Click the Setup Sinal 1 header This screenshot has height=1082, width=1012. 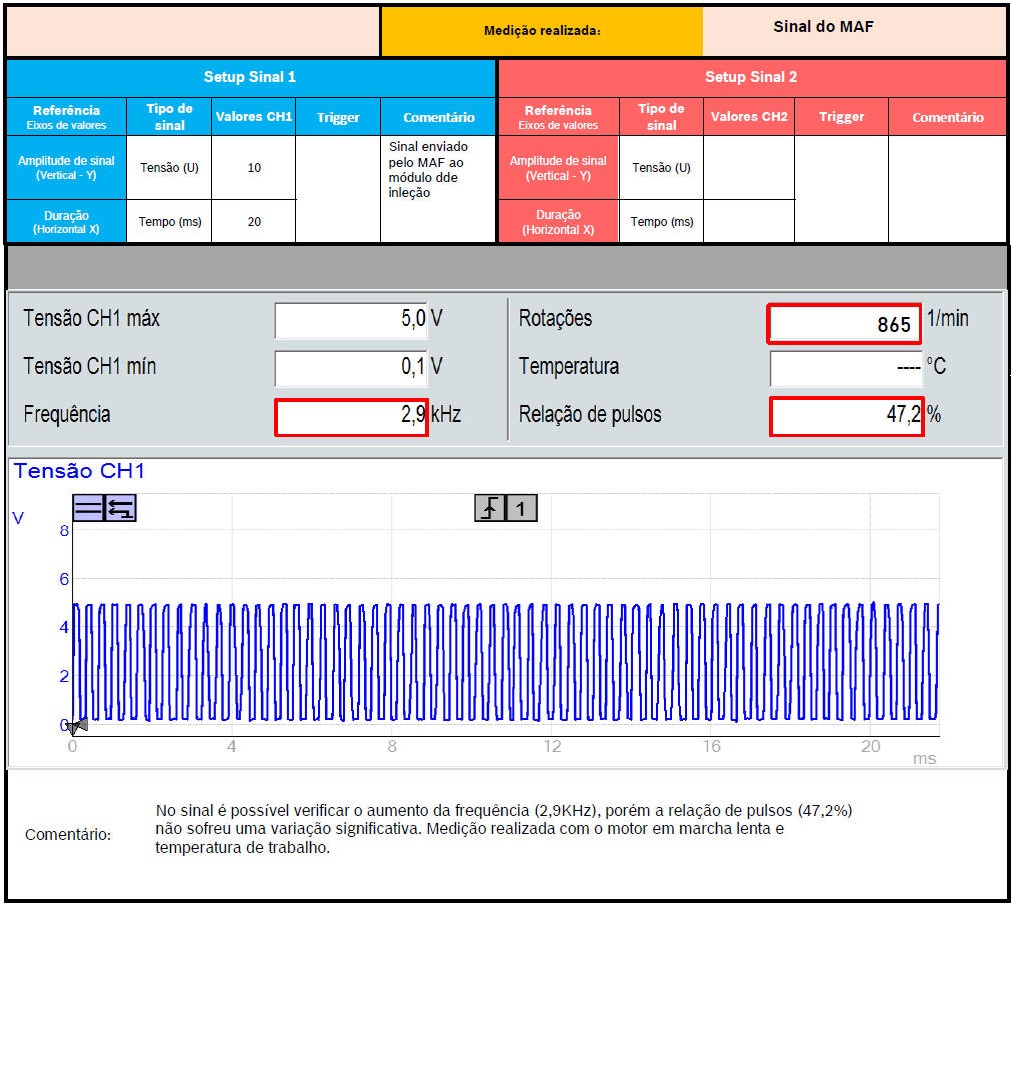coord(250,77)
